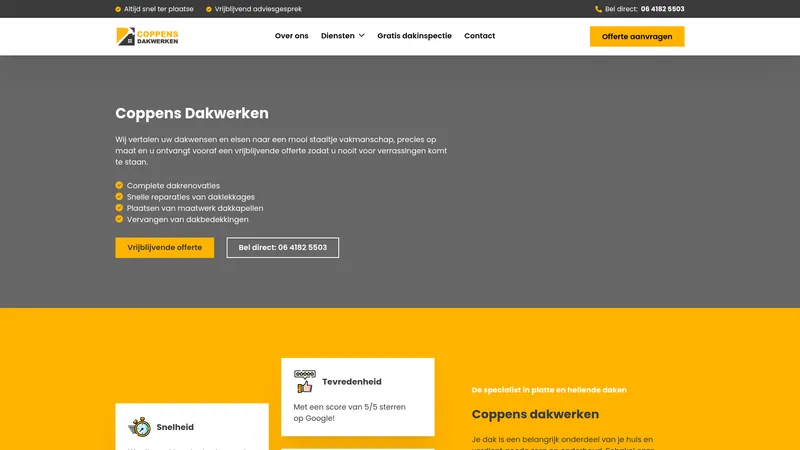Viewport: 800px width, 450px height.
Task: Click the Bel direct: 06 4182 5503 button
Action: point(283,247)
